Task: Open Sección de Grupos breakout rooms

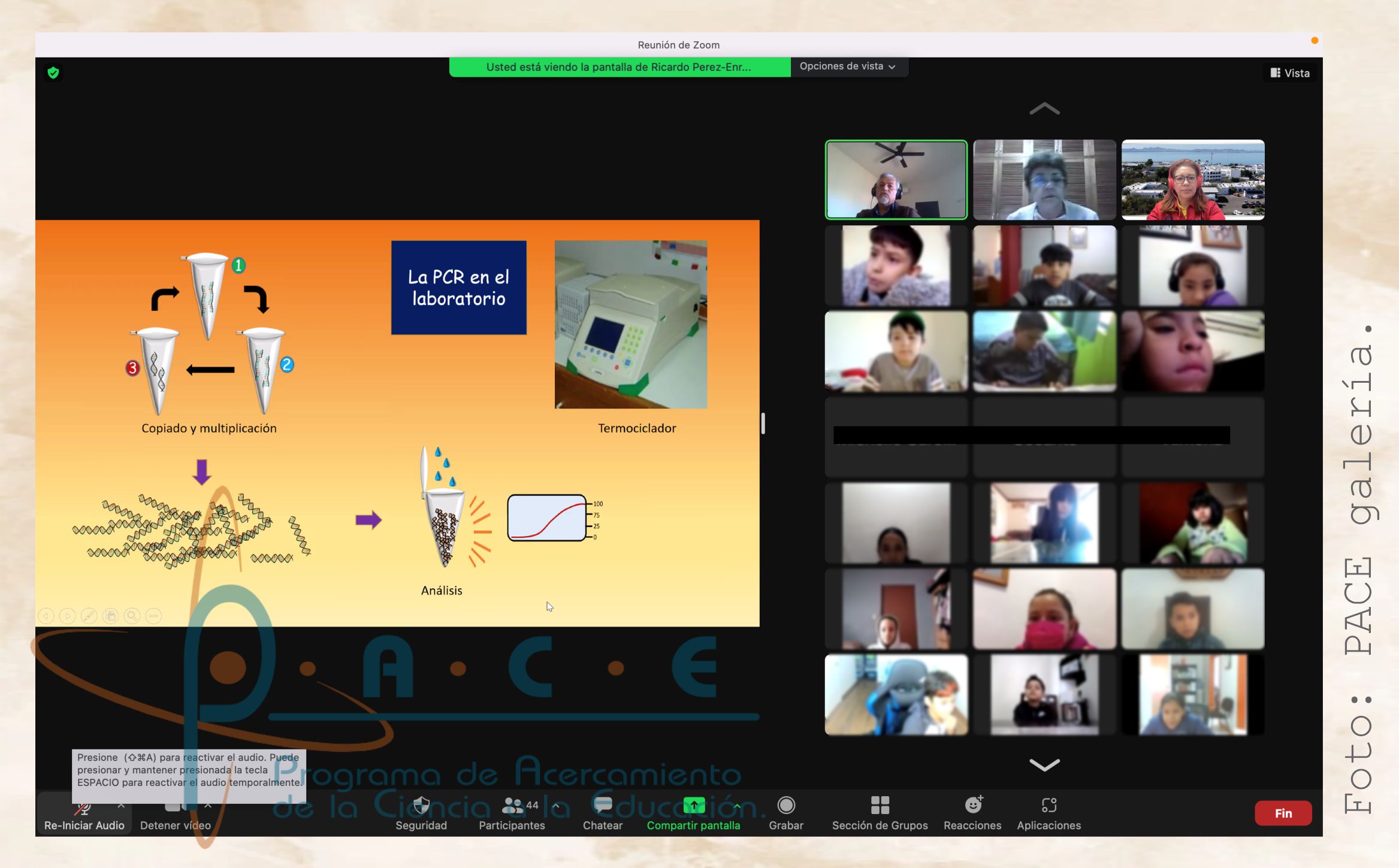Action: pos(880,813)
